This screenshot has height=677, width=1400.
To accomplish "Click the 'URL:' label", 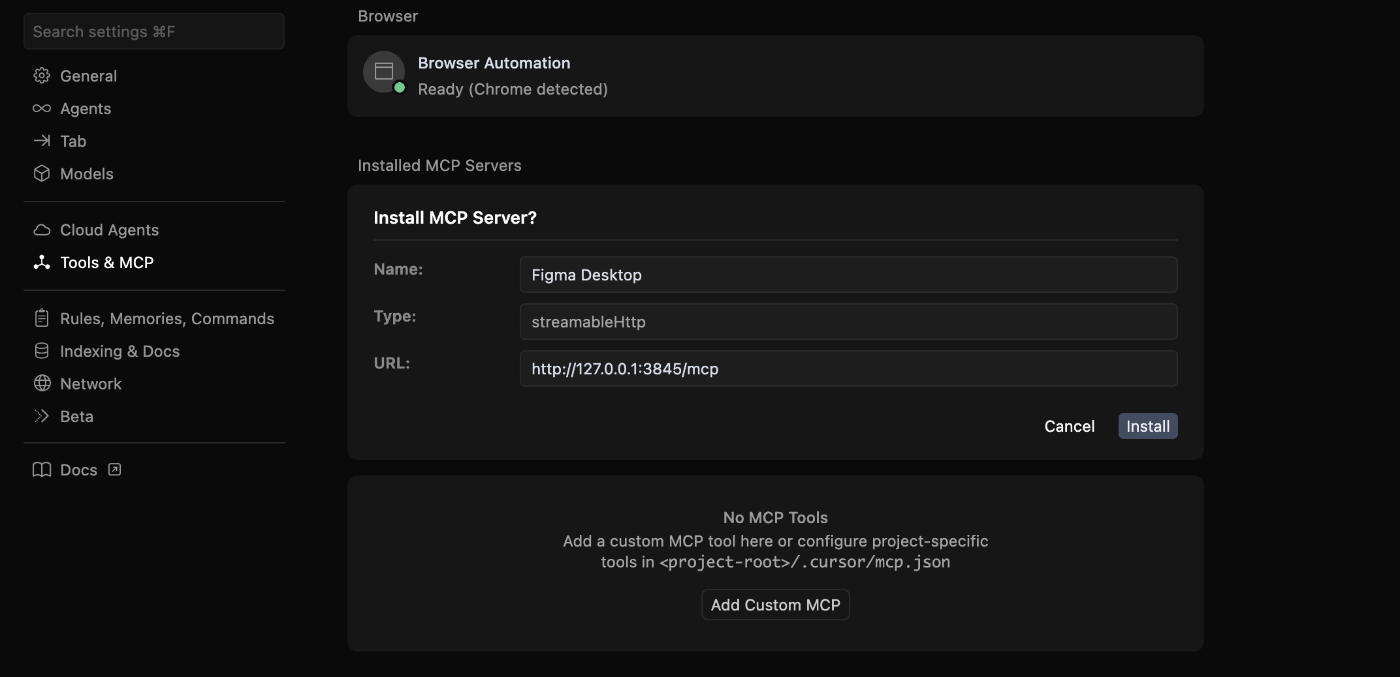I will click(x=392, y=363).
